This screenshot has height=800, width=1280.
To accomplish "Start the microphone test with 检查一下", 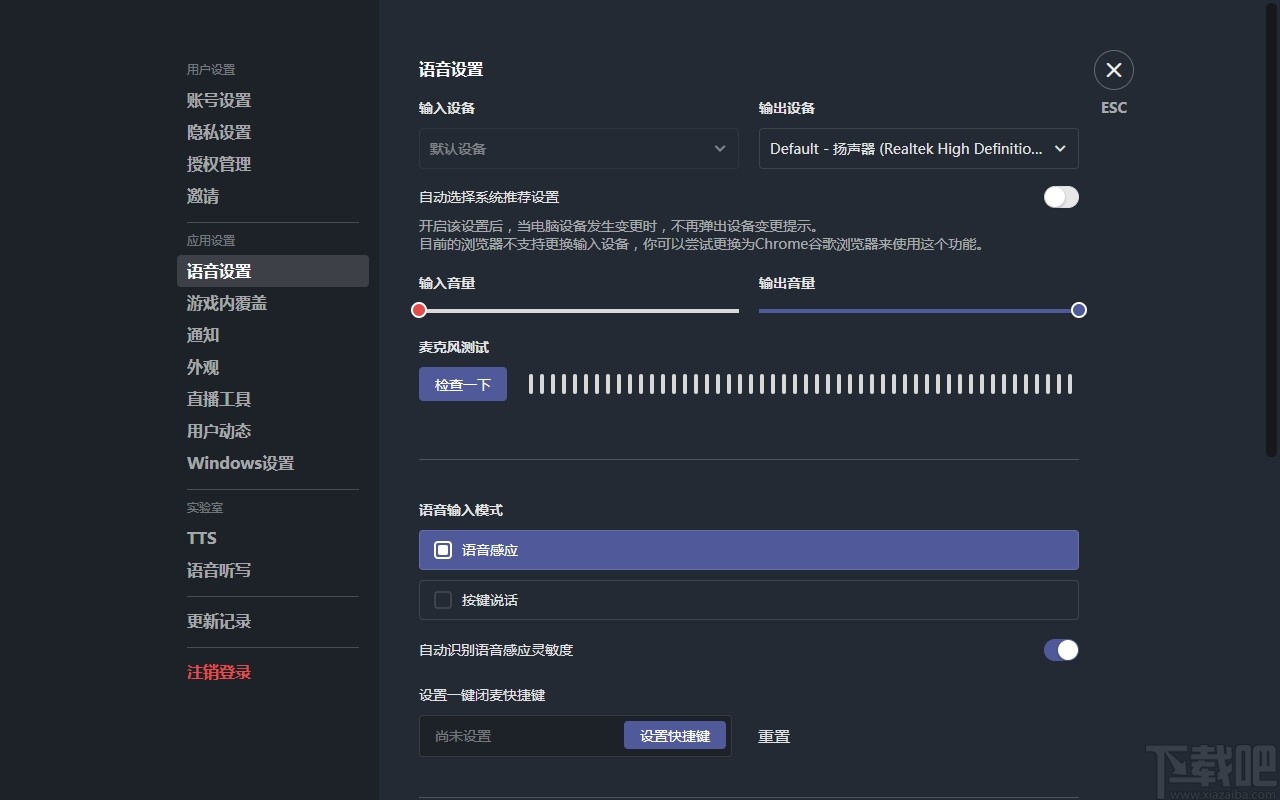I will [x=462, y=383].
